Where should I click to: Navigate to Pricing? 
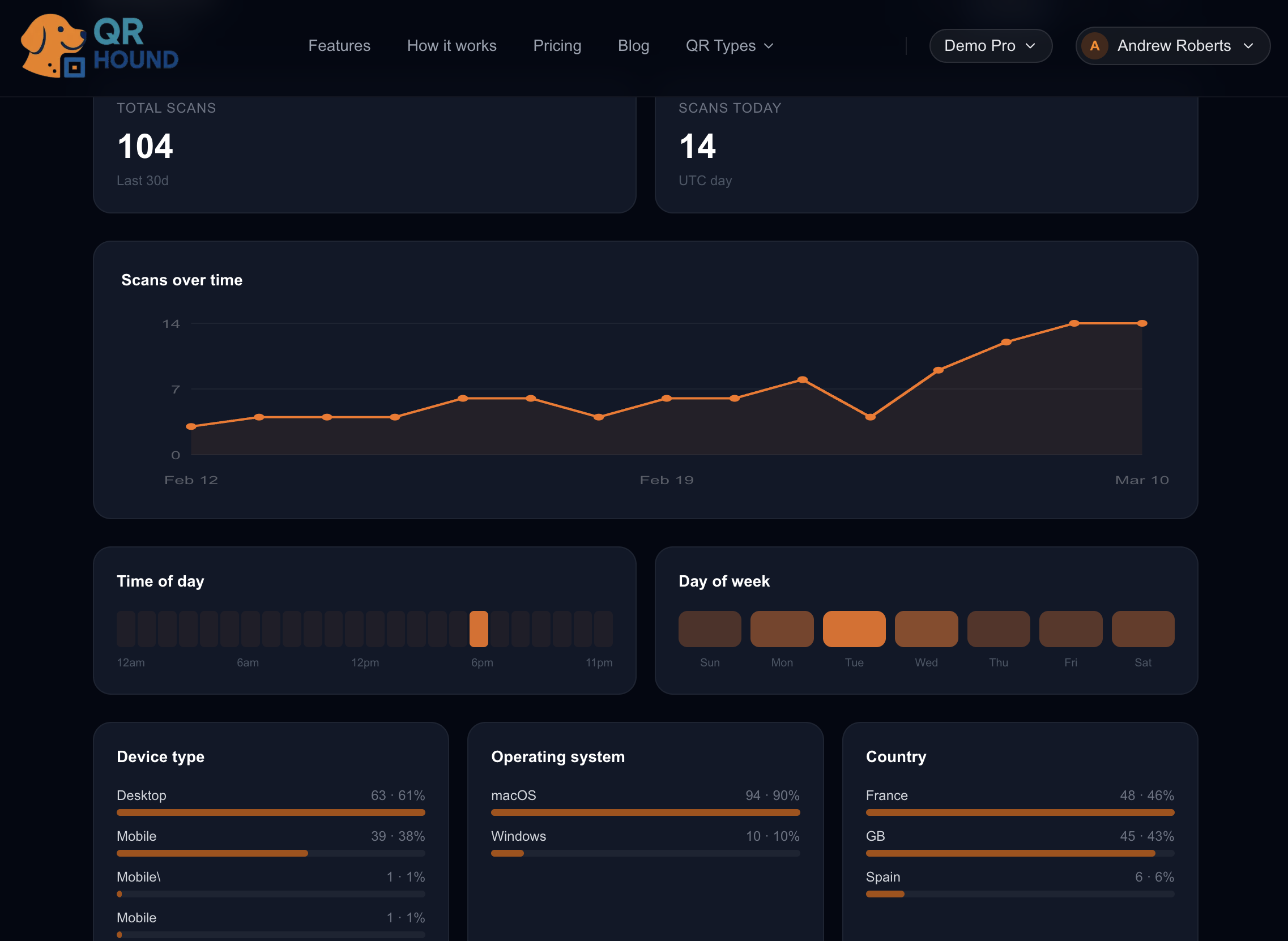pyautogui.click(x=557, y=46)
